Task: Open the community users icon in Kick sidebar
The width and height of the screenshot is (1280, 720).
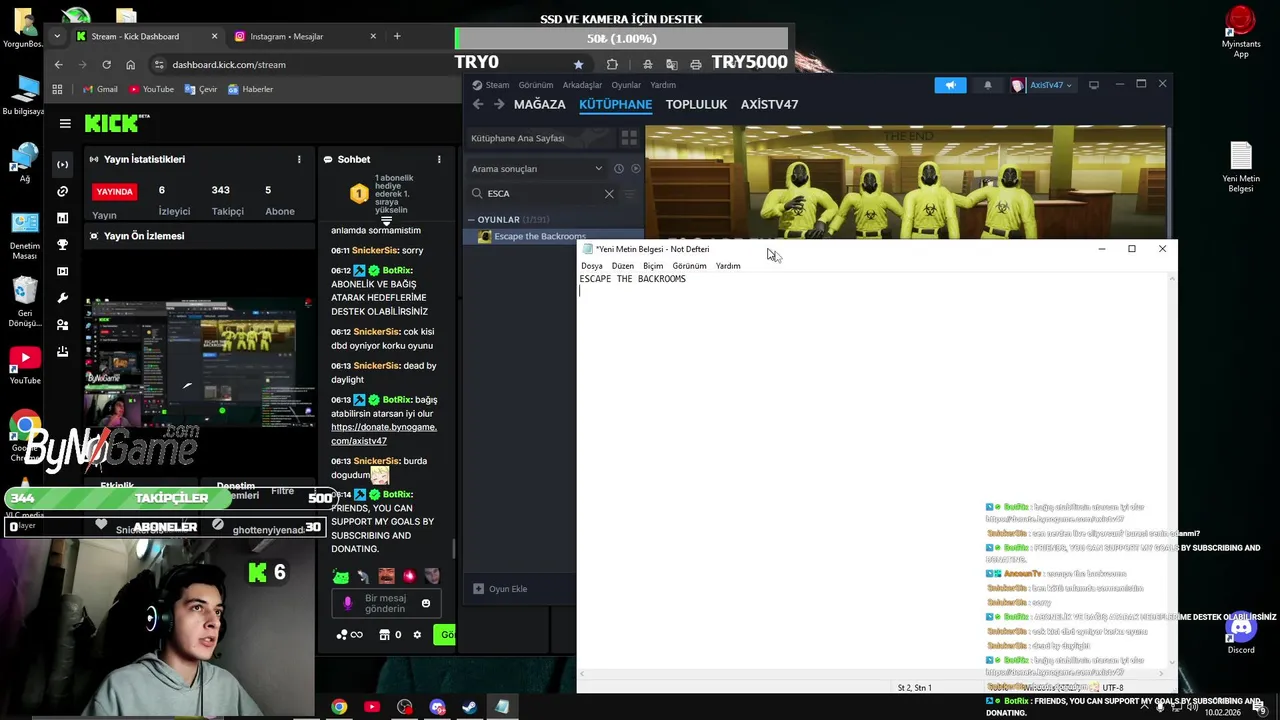Action: point(63,325)
